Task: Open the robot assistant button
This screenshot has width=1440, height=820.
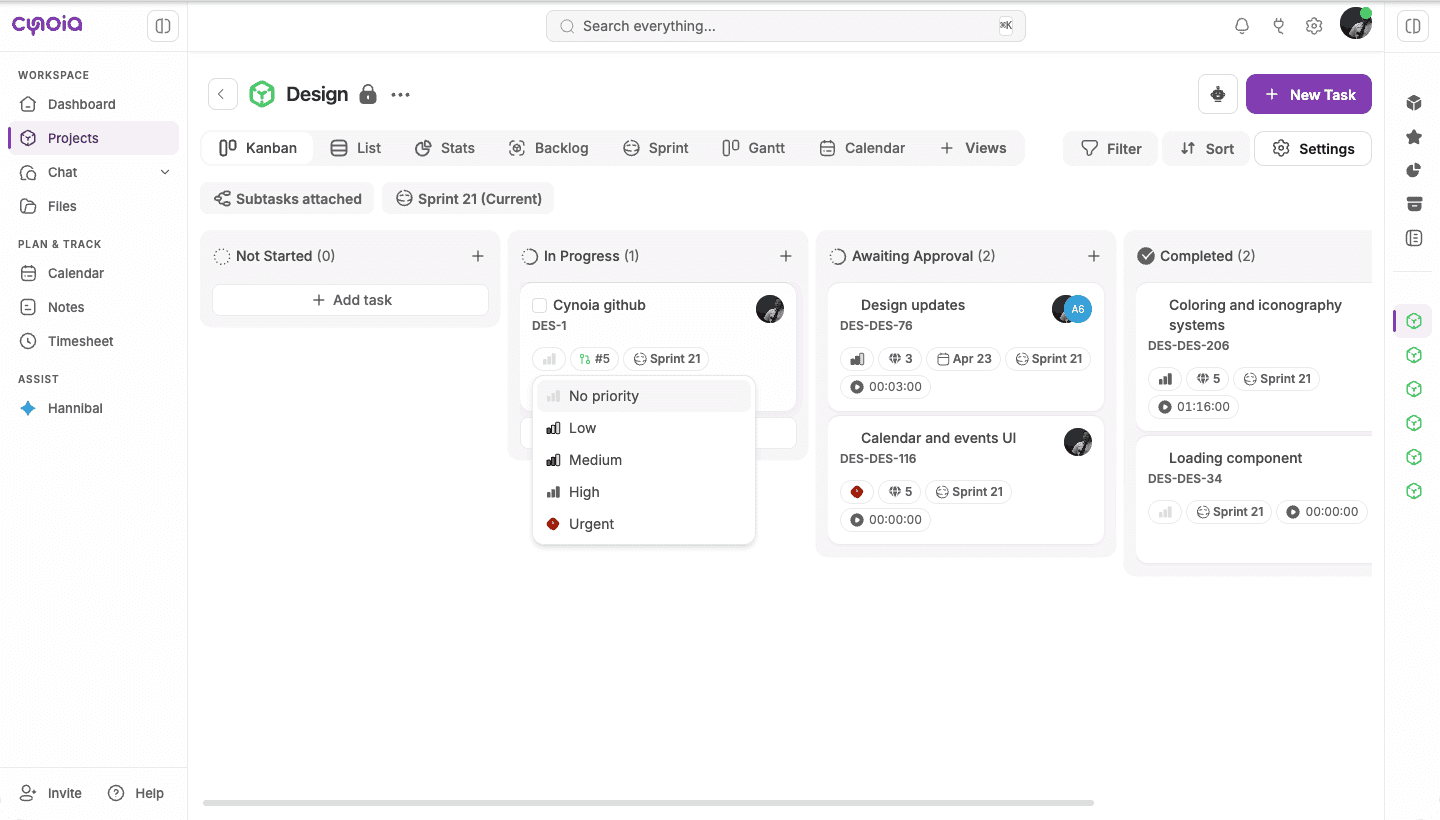Action: tap(1218, 94)
